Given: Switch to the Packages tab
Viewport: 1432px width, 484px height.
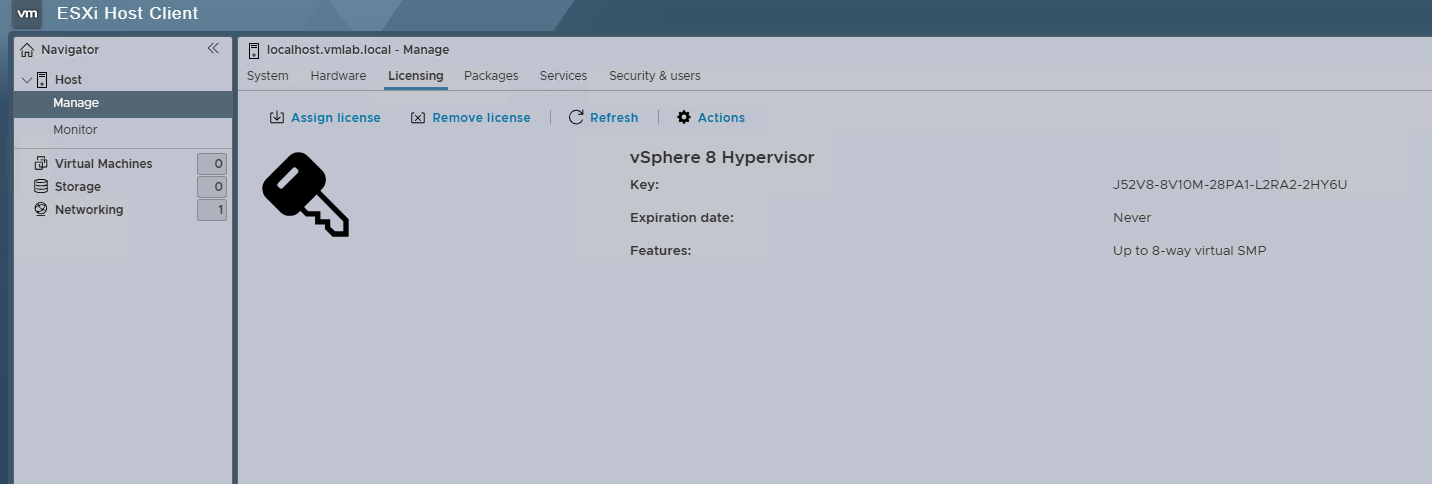Looking at the screenshot, I should click(x=491, y=76).
